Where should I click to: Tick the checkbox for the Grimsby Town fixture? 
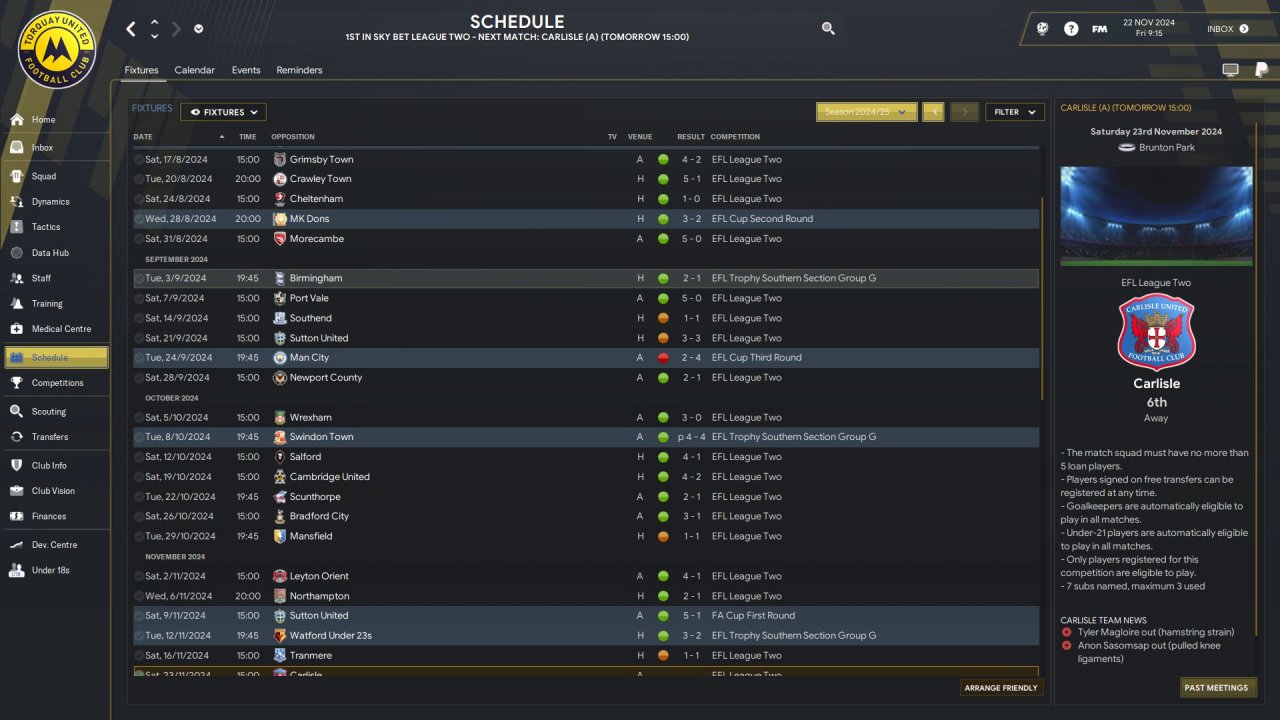click(x=139, y=159)
